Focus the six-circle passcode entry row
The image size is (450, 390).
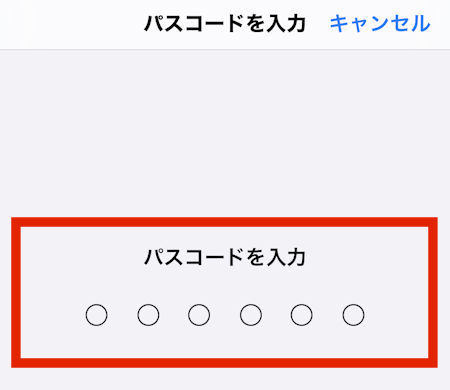225,315
